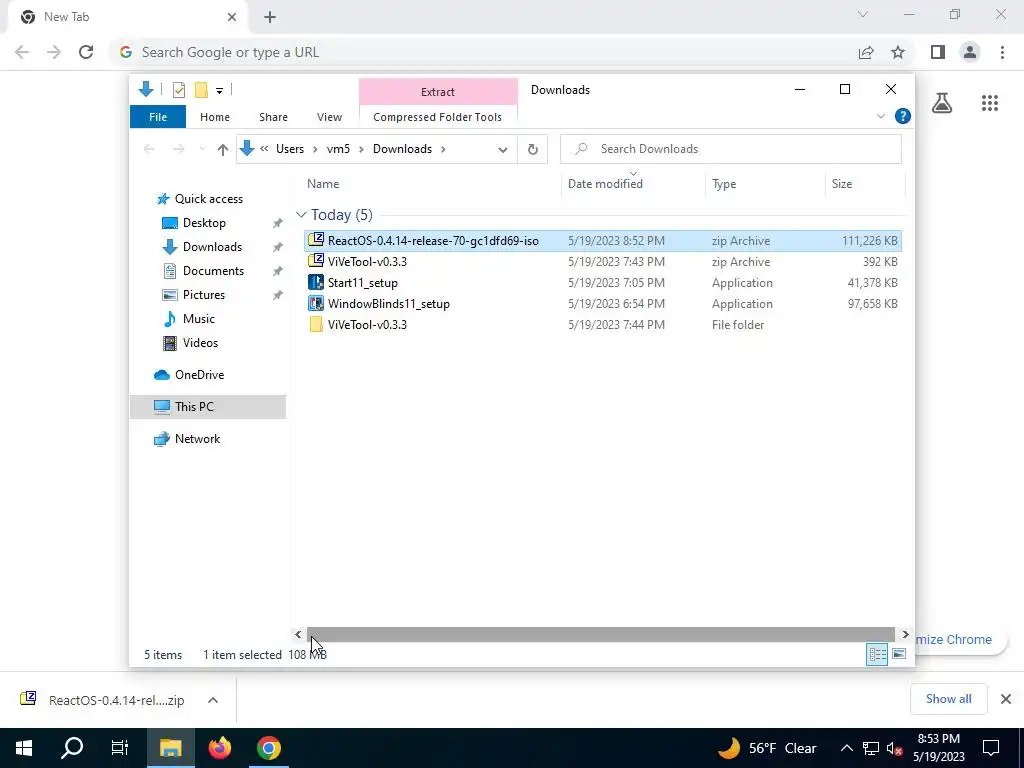The image size is (1024, 768).
Task: Click the Chrome address bar
Action: 483,52
